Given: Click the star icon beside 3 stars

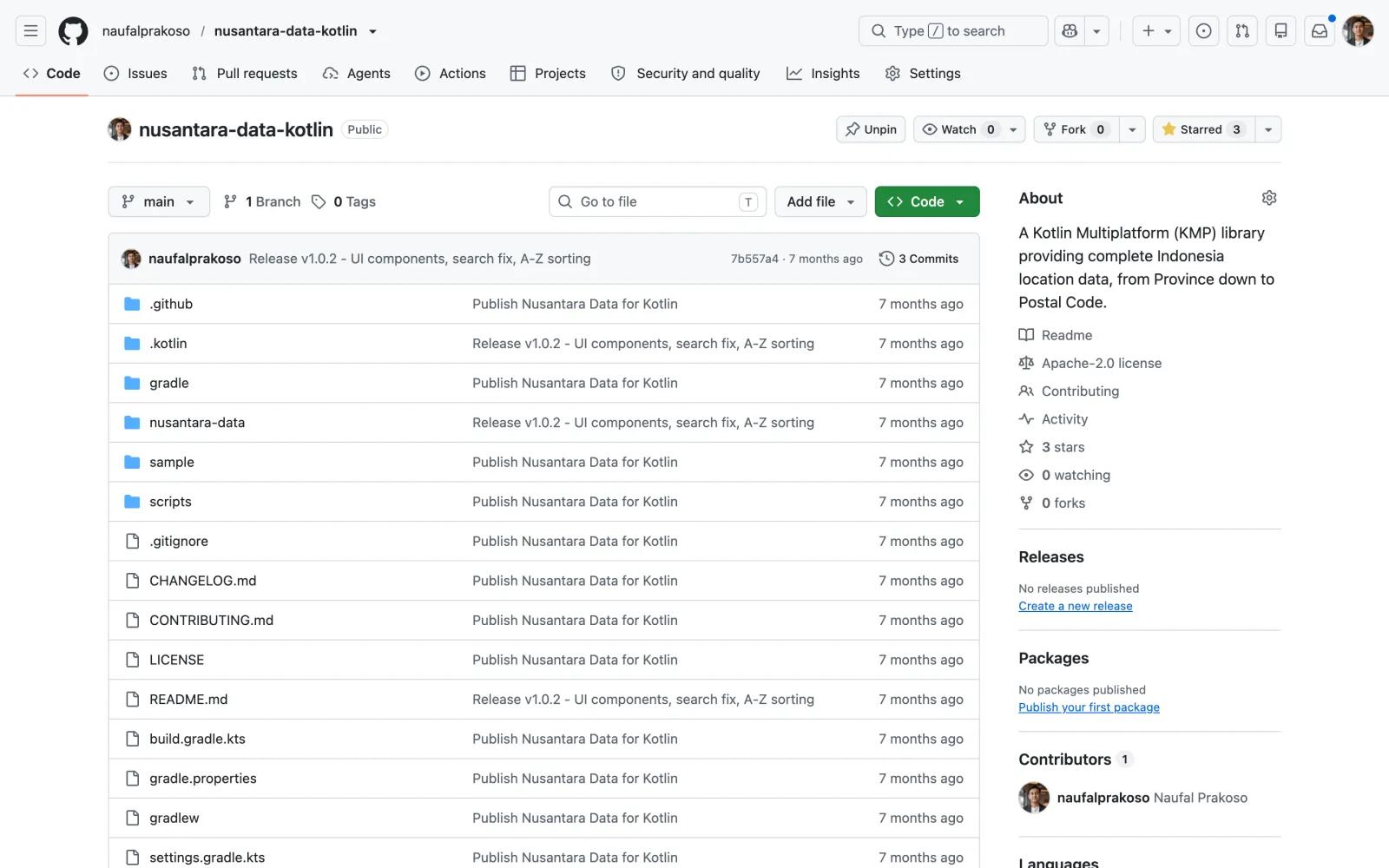Looking at the screenshot, I should (1026, 447).
